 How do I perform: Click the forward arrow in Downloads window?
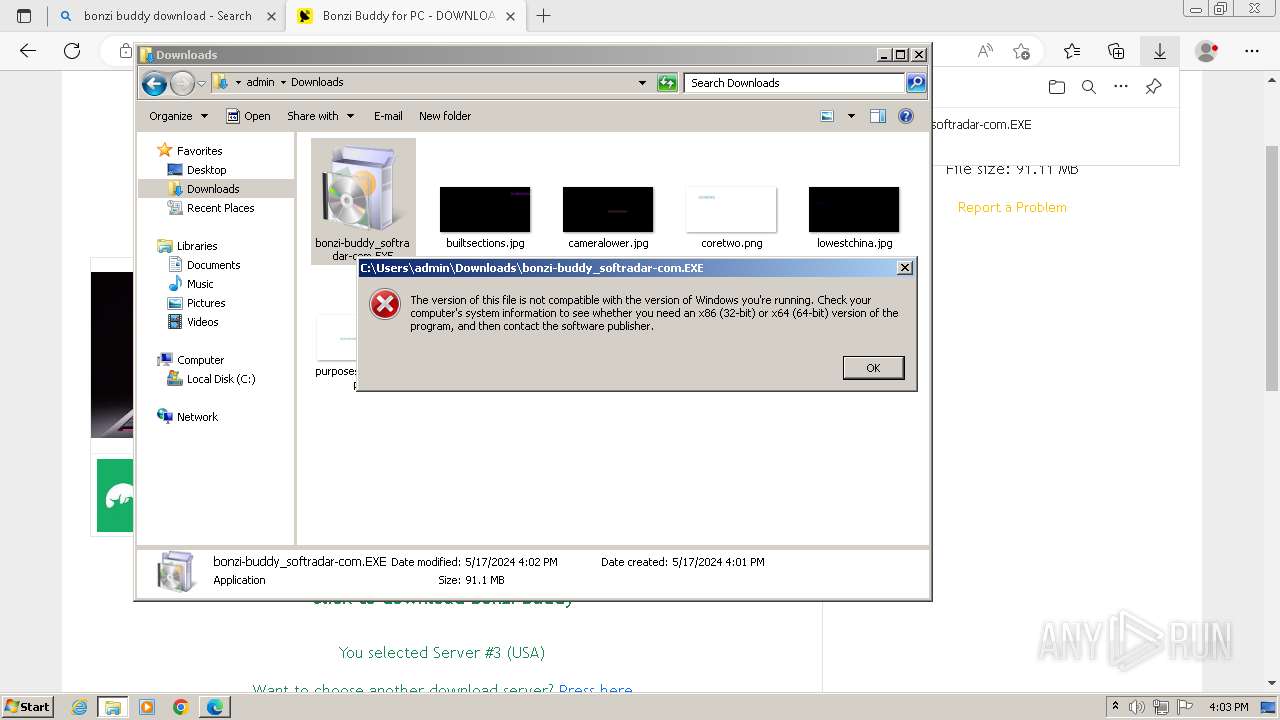[x=182, y=83]
